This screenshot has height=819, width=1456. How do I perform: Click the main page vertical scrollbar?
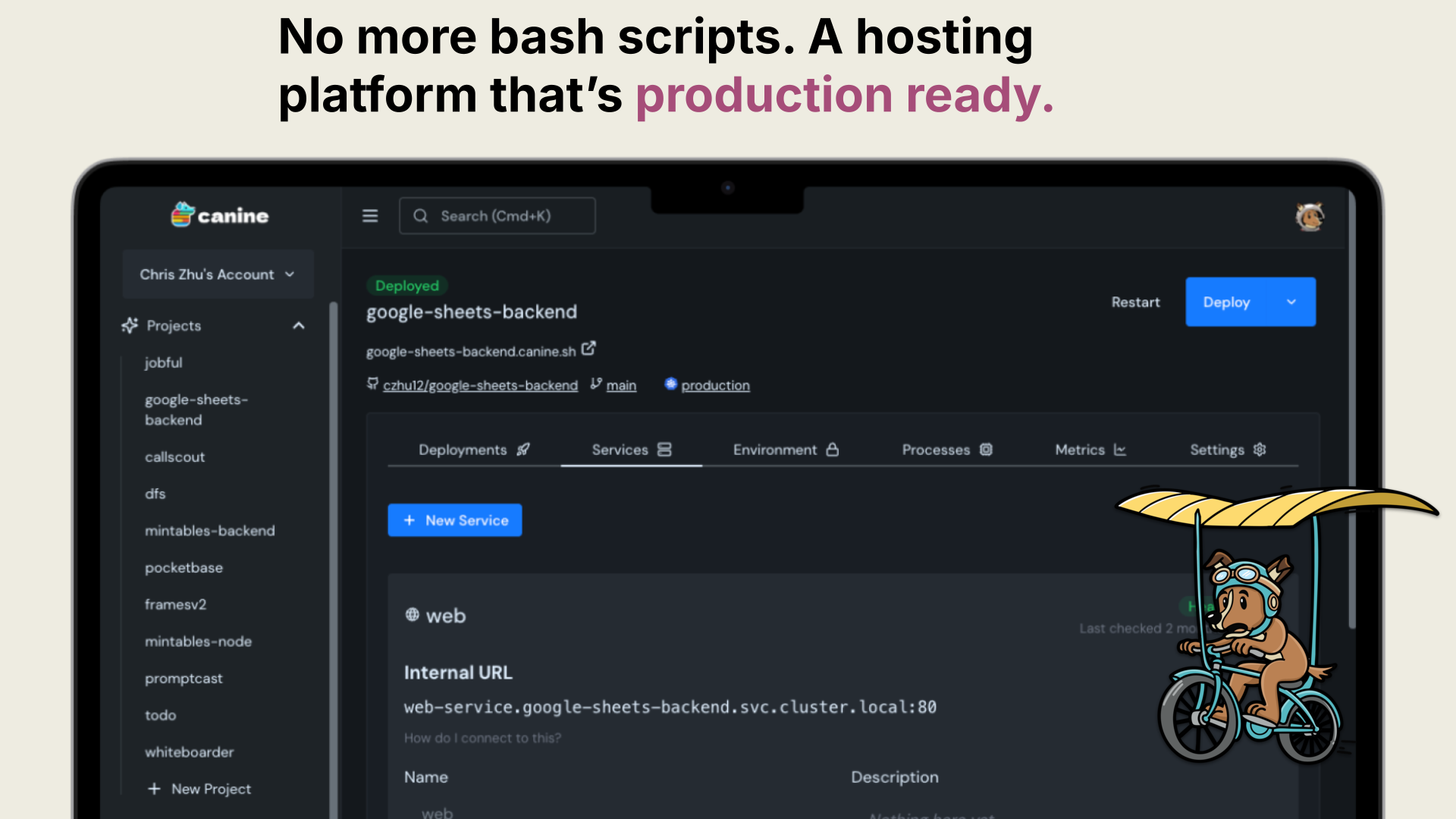1351,409
